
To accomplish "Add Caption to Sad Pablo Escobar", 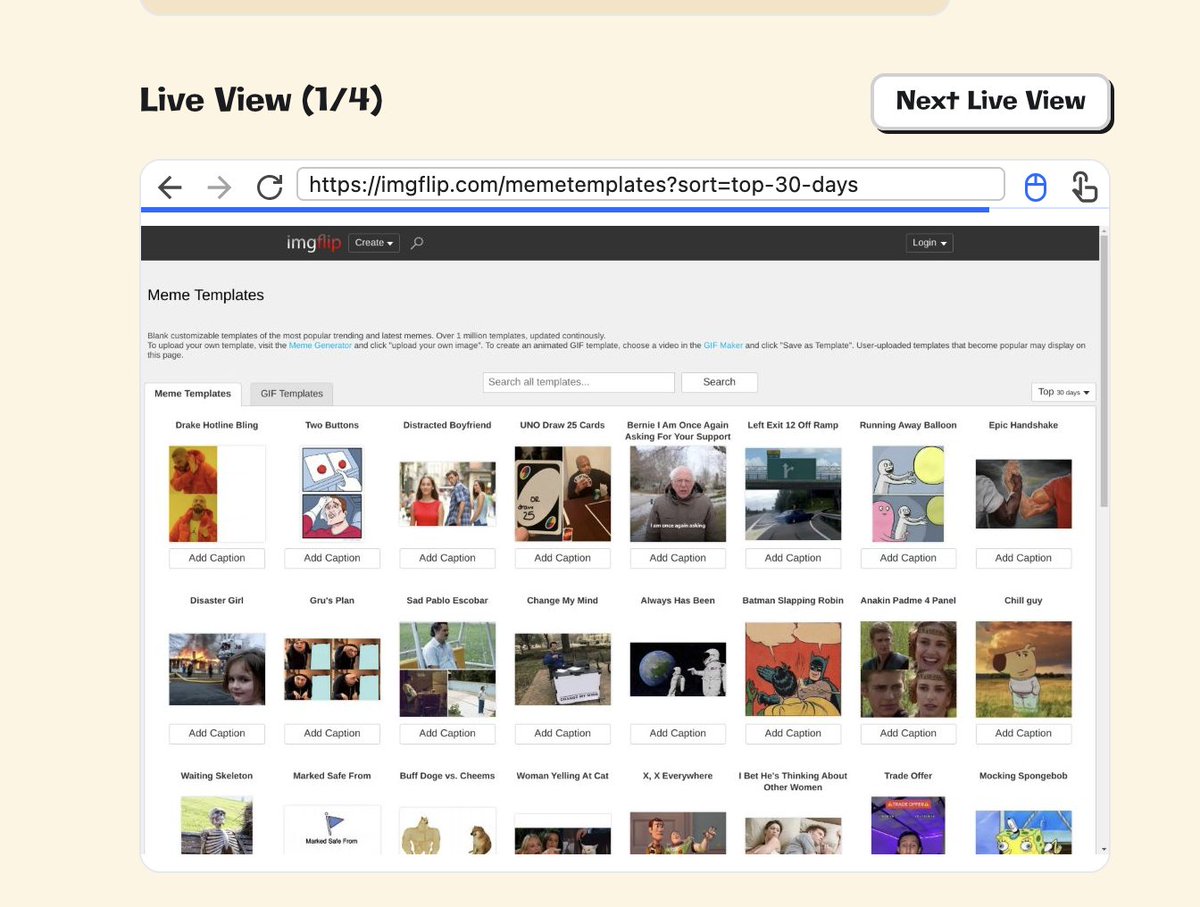I will (x=447, y=733).
